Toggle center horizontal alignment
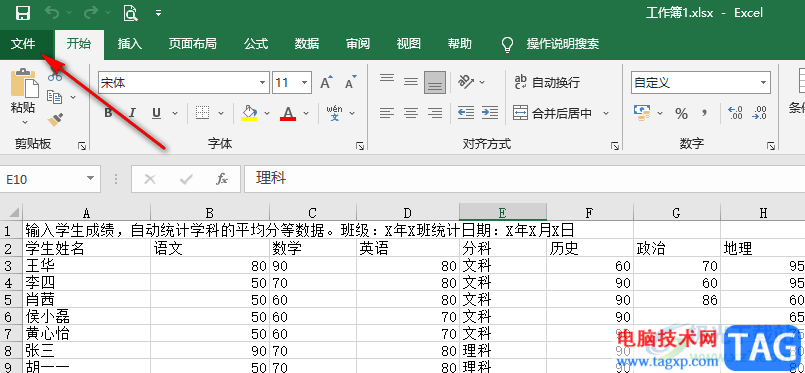The width and height of the screenshot is (805, 373). click(x=411, y=113)
